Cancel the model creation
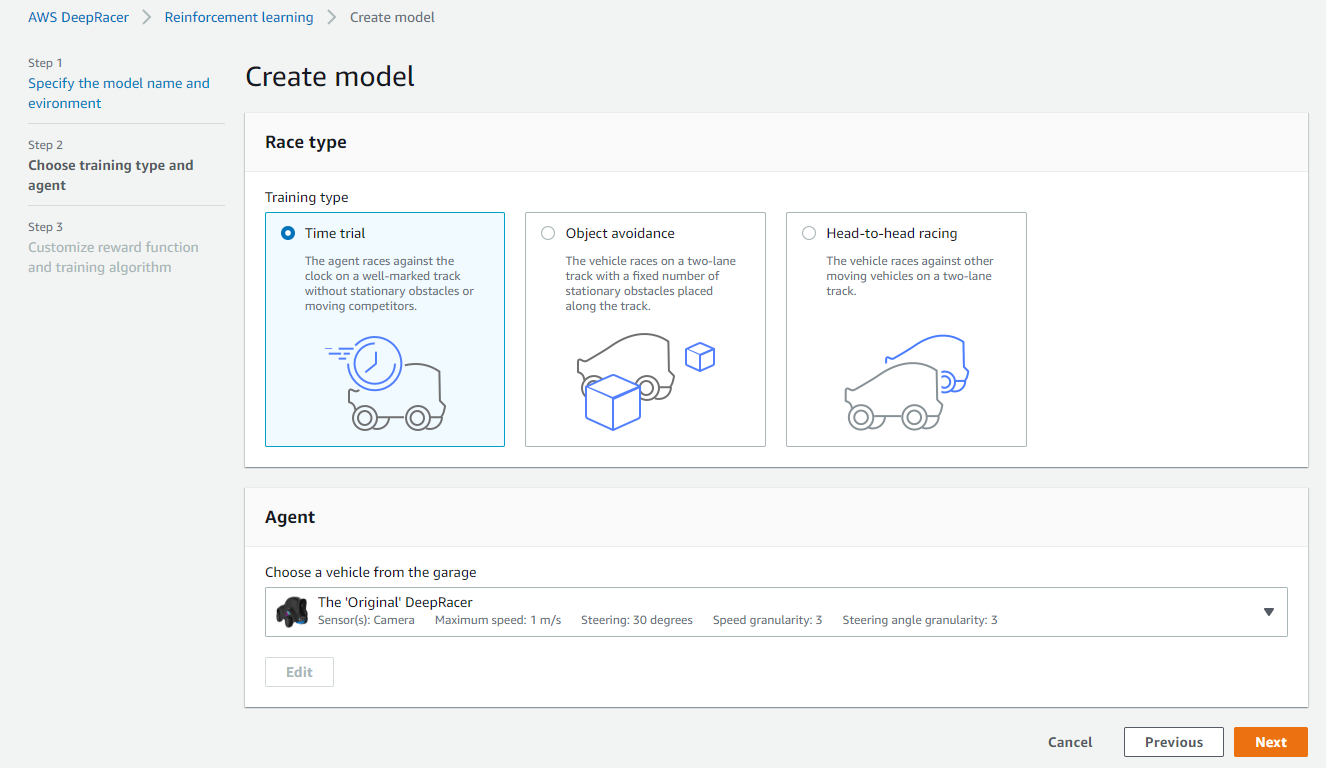The width and height of the screenshot is (1326, 768). [x=1070, y=742]
